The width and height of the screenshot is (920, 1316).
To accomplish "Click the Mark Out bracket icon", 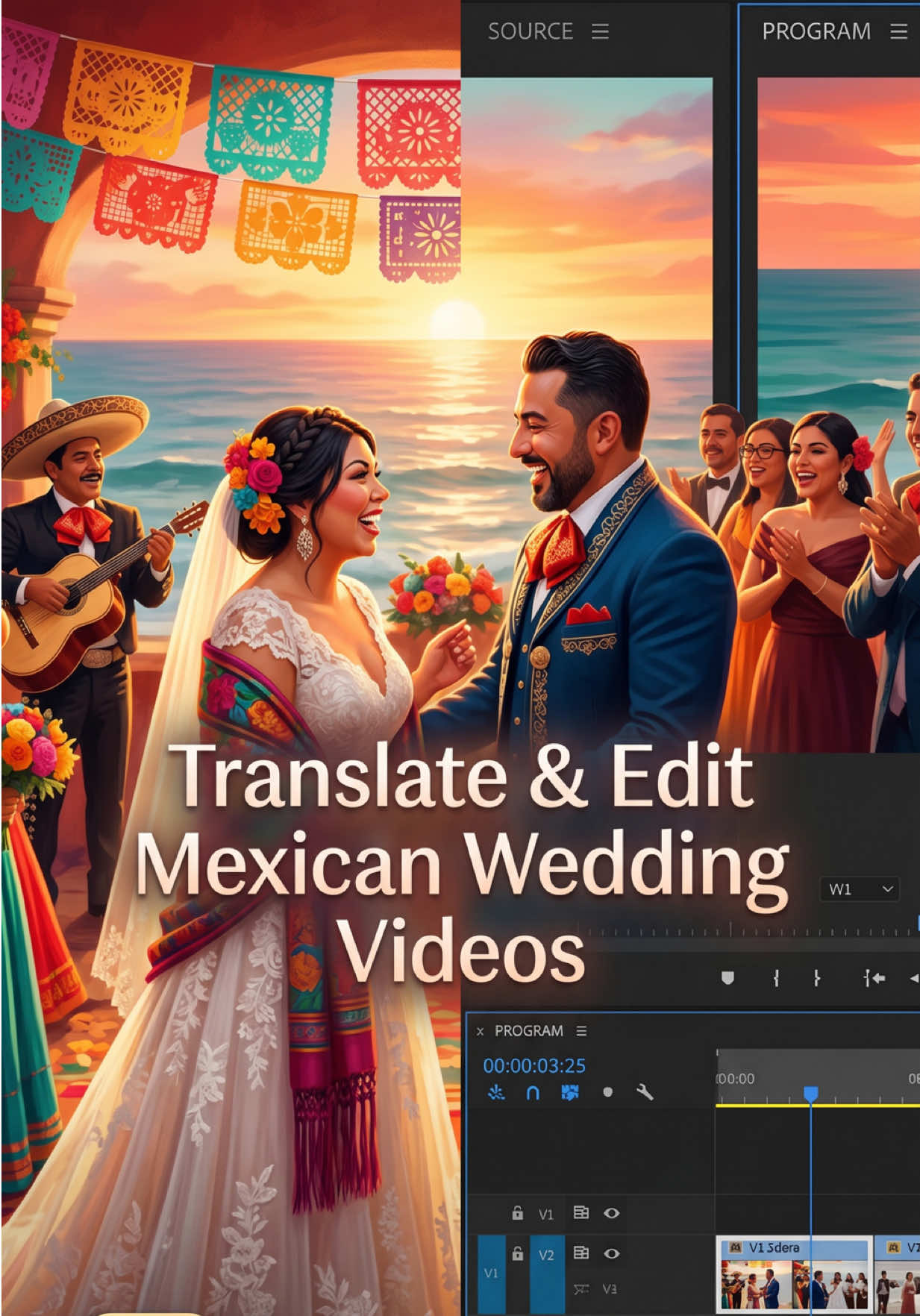I will tap(817, 977).
